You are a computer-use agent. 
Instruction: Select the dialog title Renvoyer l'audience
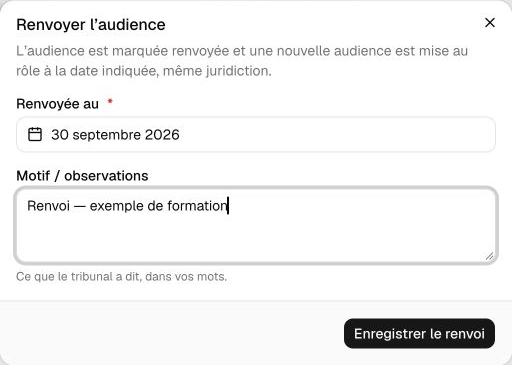[91, 25]
